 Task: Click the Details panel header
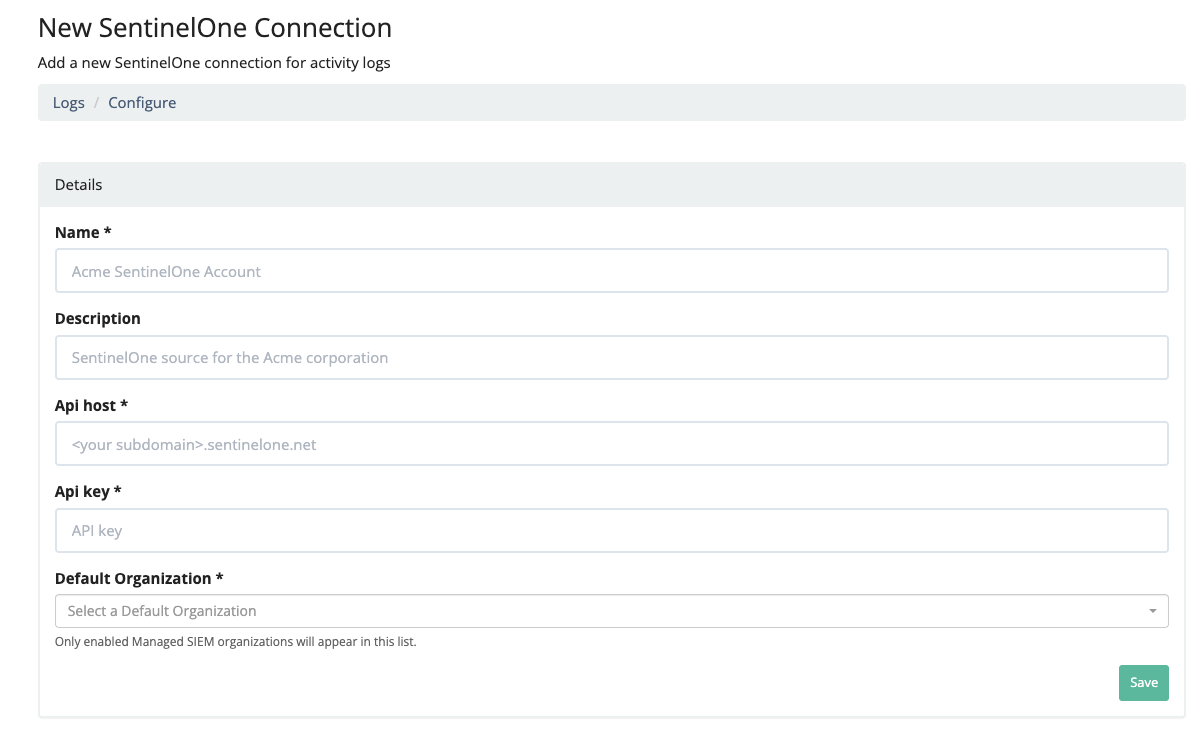coord(611,185)
